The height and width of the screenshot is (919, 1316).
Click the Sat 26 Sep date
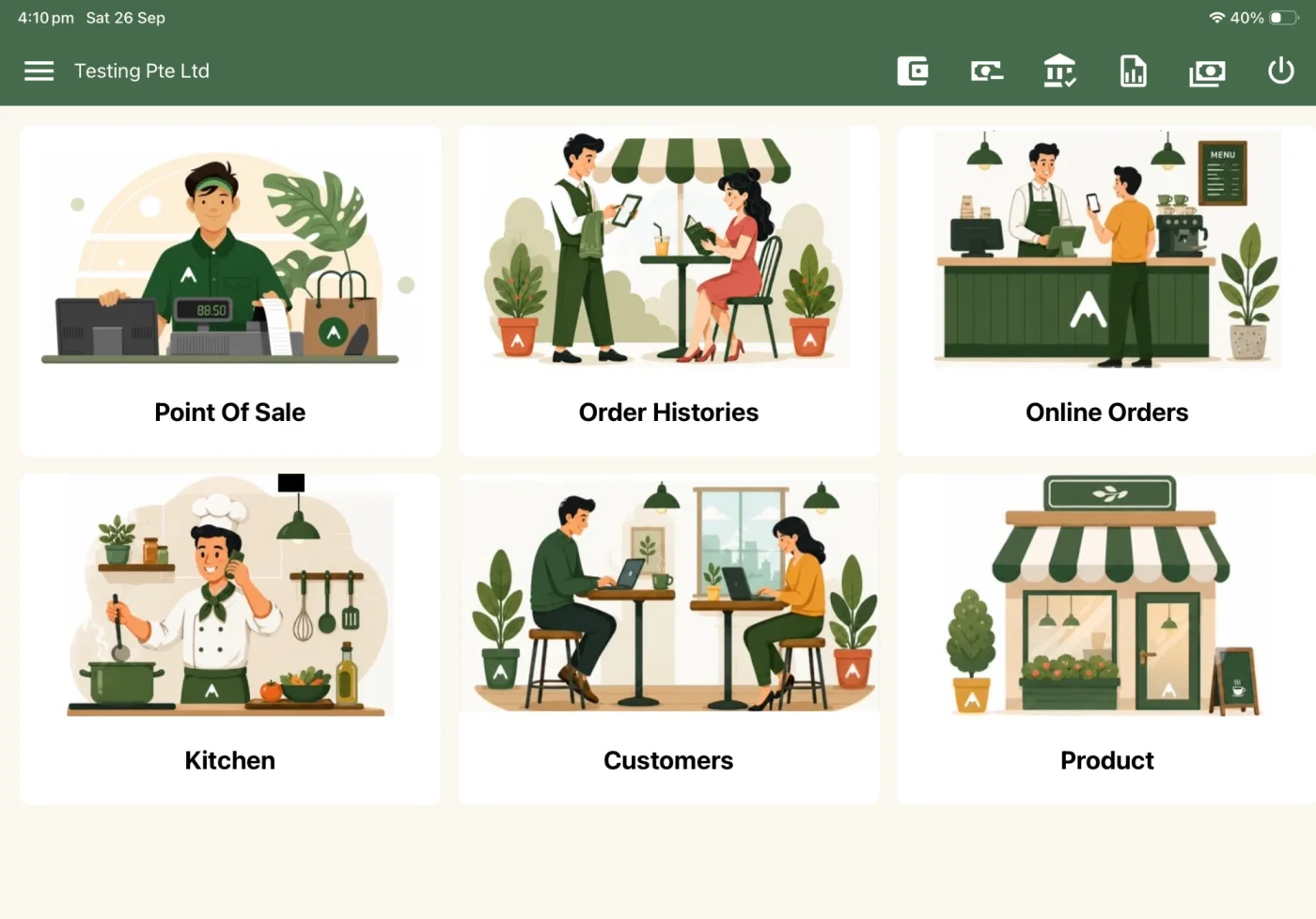125,18
